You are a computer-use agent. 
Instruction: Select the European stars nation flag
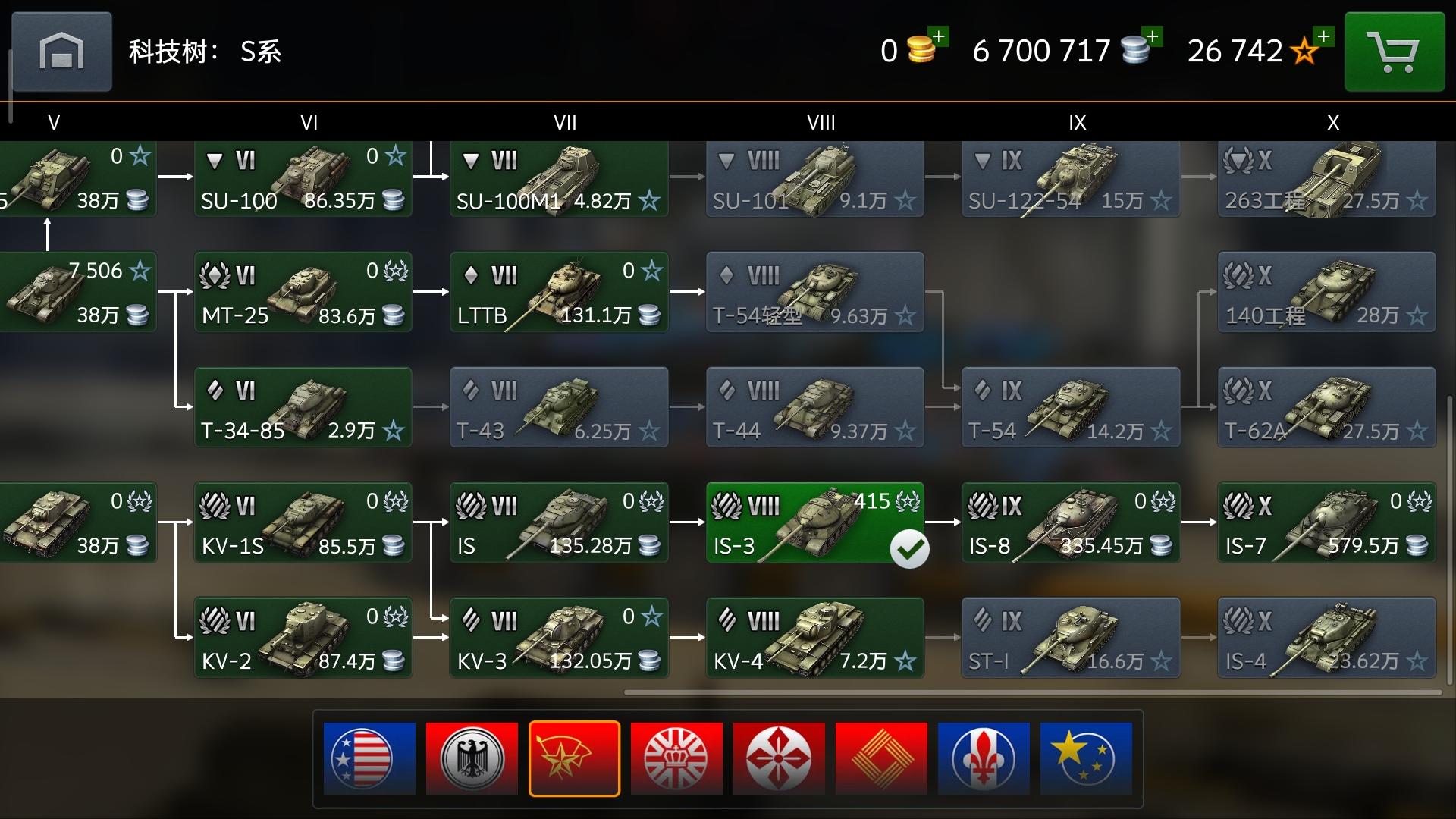(1086, 758)
